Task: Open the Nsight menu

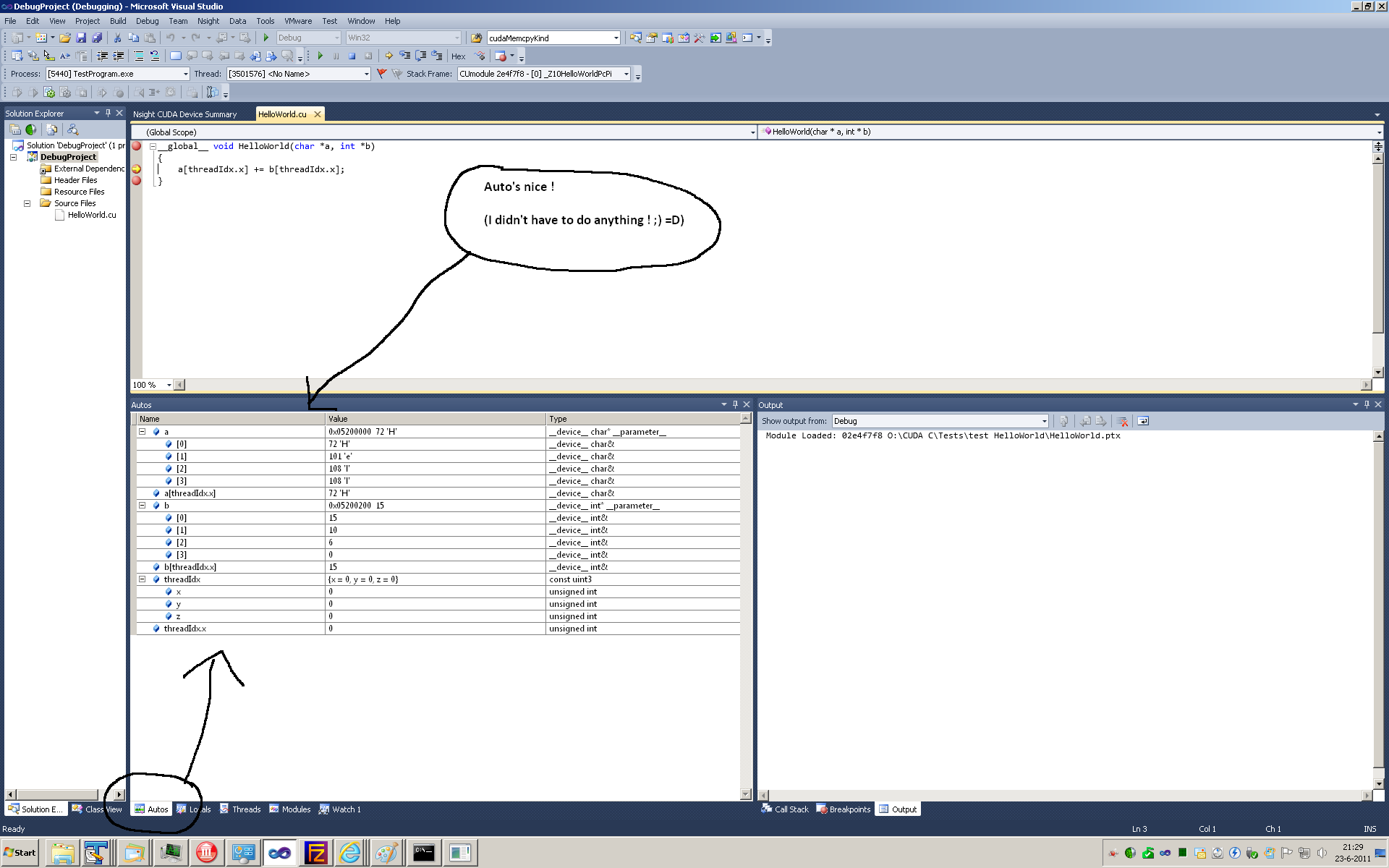Action: [208, 21]
